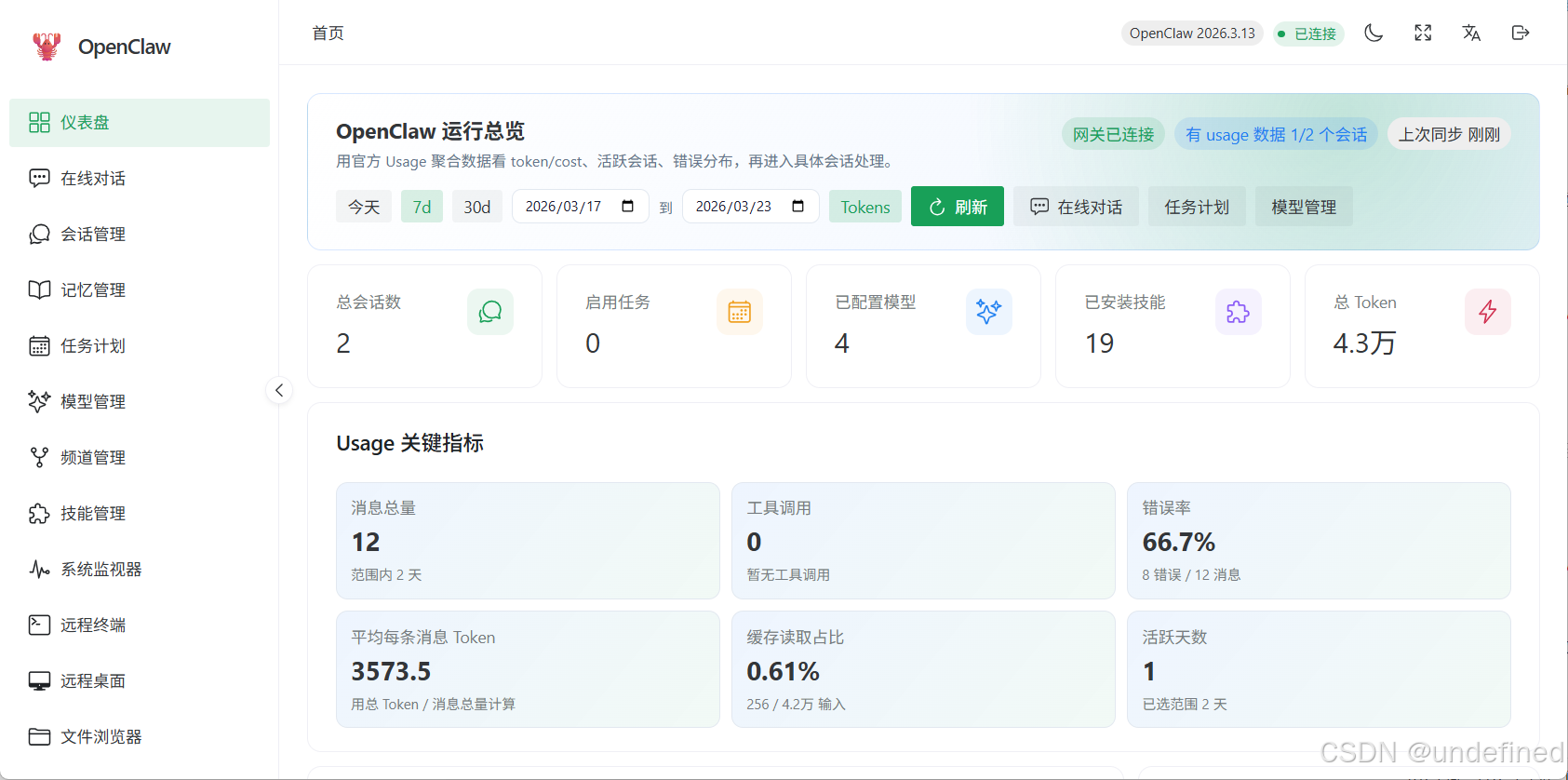
Task: Click the Usage 关键指标 heading
Action: (410, 443)
